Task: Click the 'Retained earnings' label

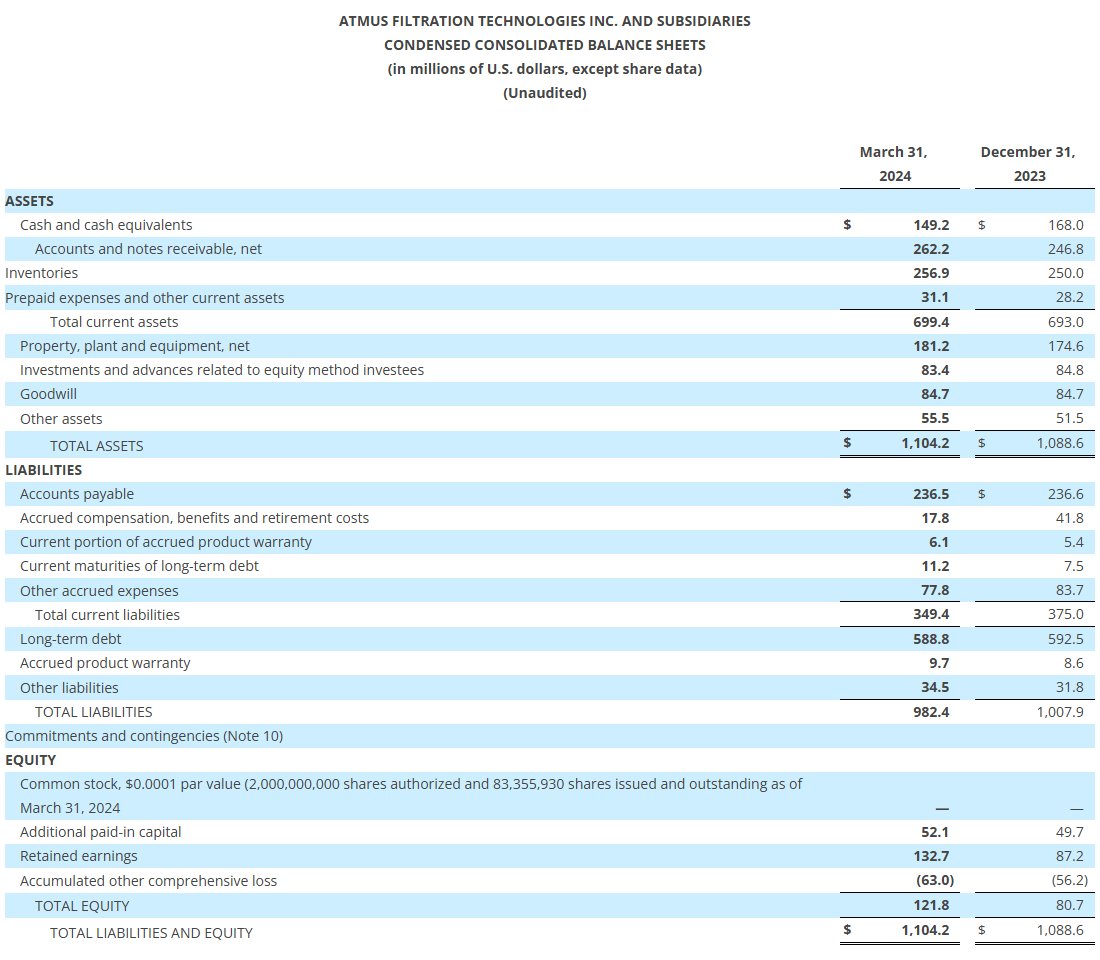Action: pos(79,856)
